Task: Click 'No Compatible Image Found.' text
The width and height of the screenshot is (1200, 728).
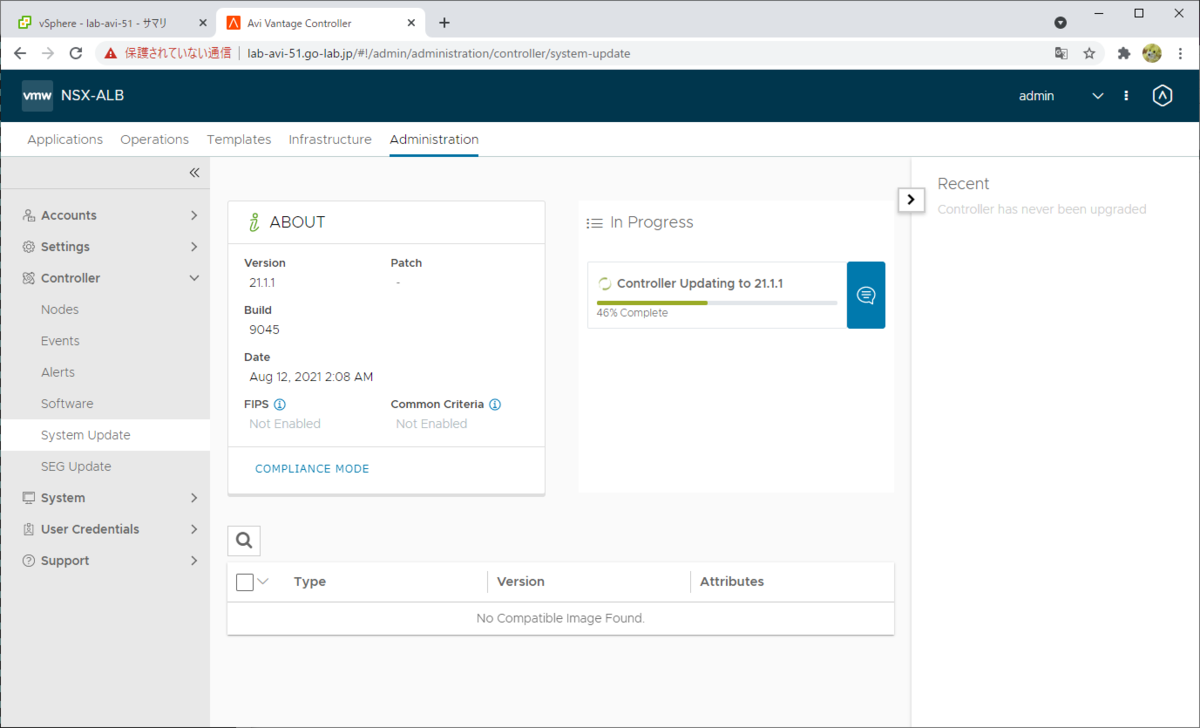Action: (x=561, y=619)
